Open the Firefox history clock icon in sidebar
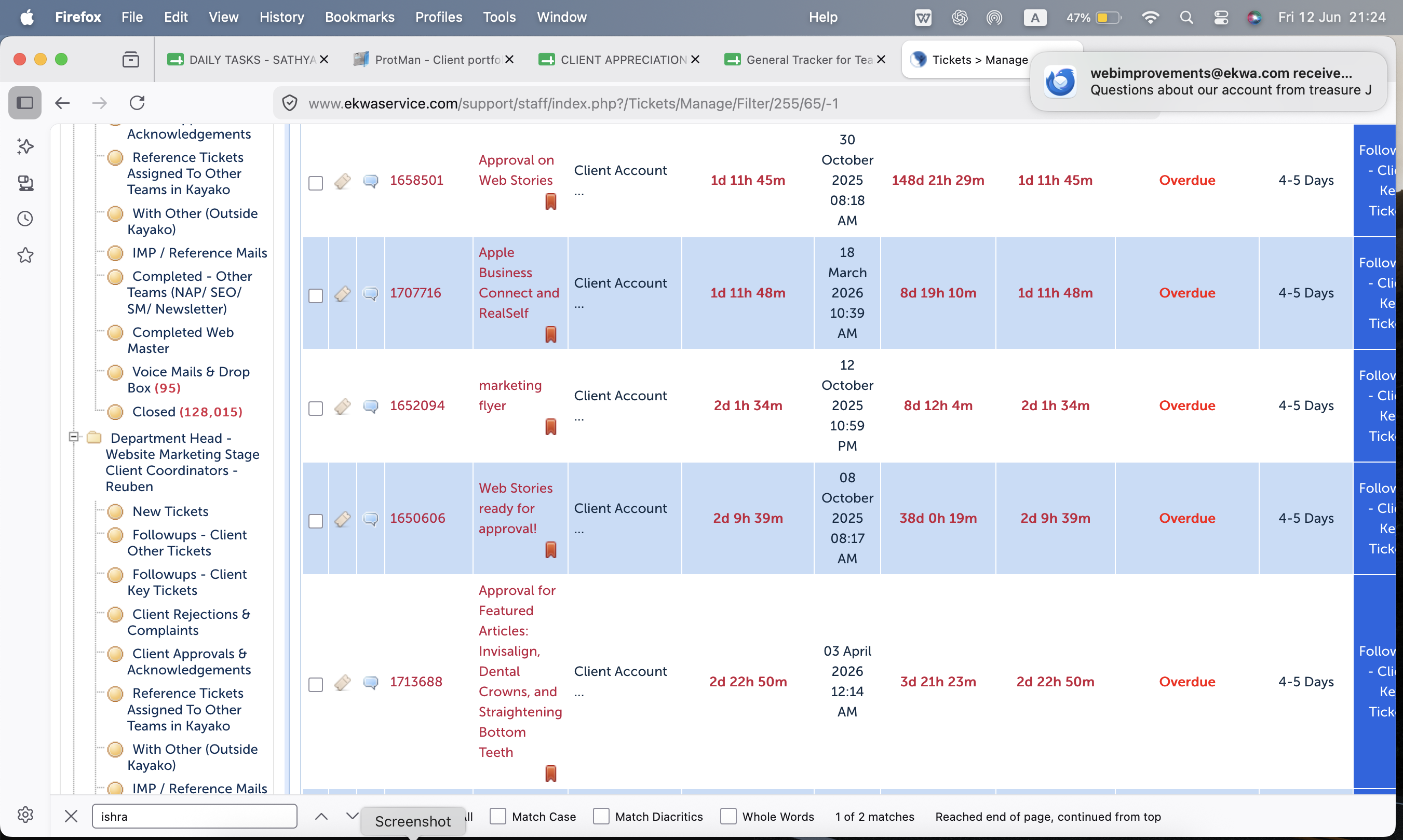 point(25,219)
